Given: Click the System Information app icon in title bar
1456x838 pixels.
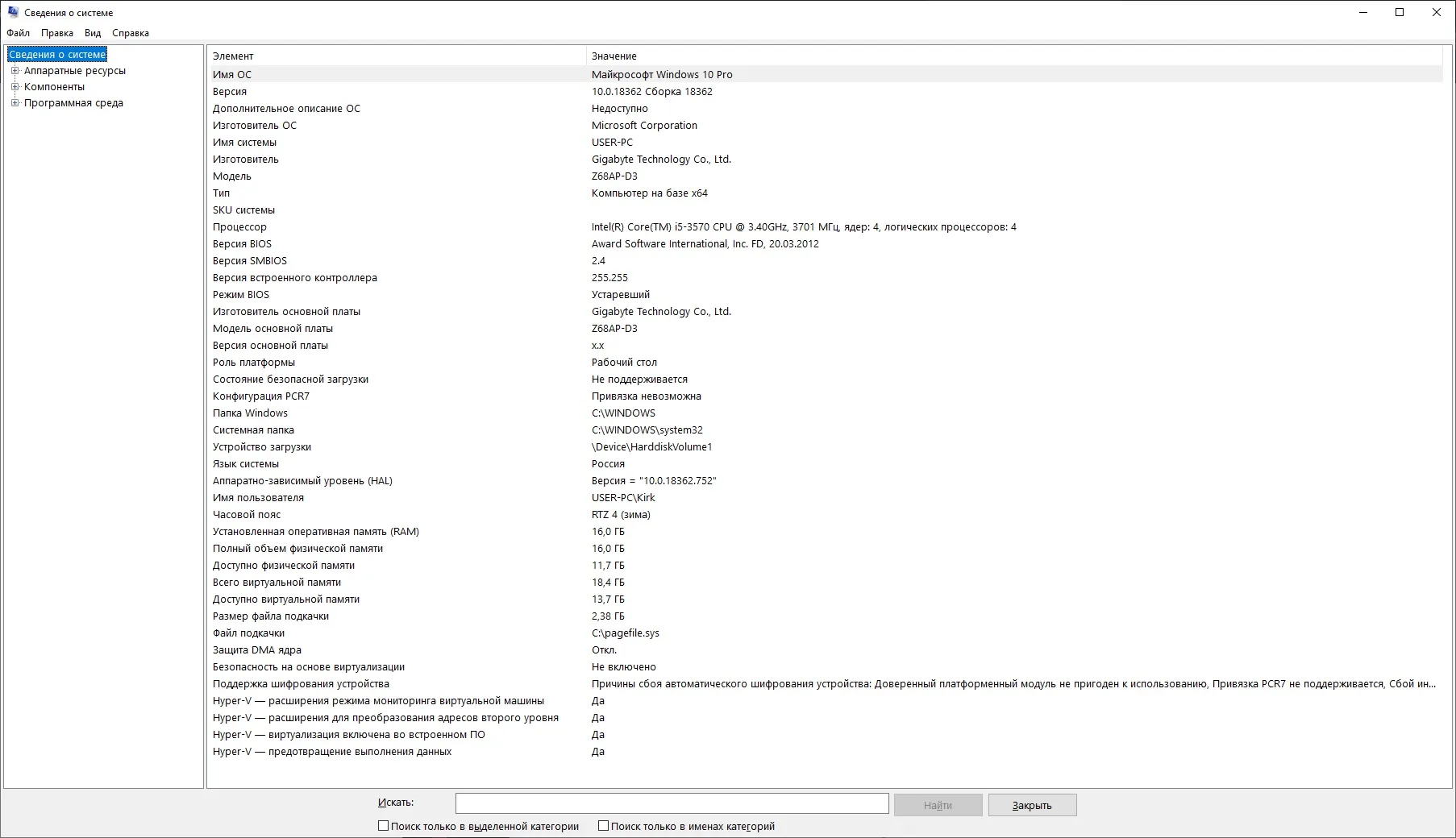Looking at the screenshot, I should tap(13, 12).
